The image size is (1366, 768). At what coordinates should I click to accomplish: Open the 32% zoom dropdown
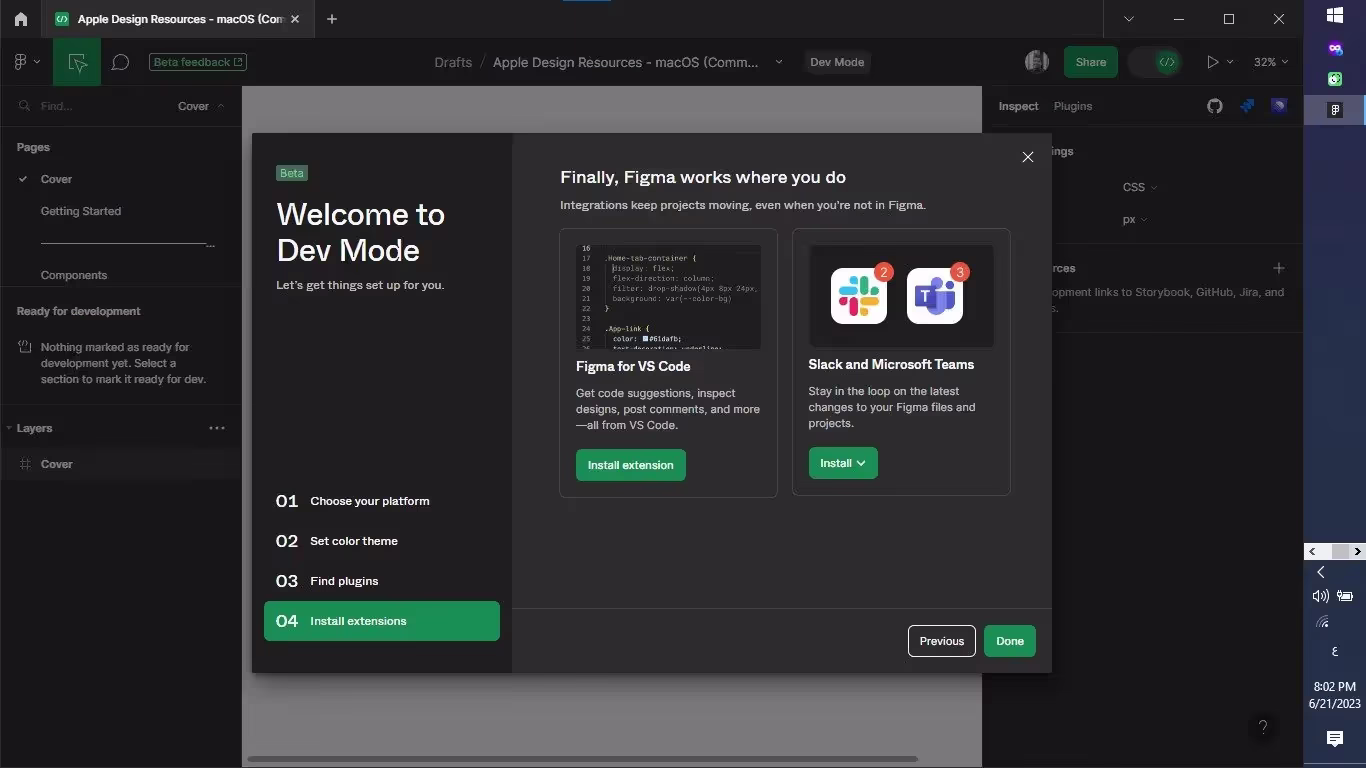tap(1270, 62)
